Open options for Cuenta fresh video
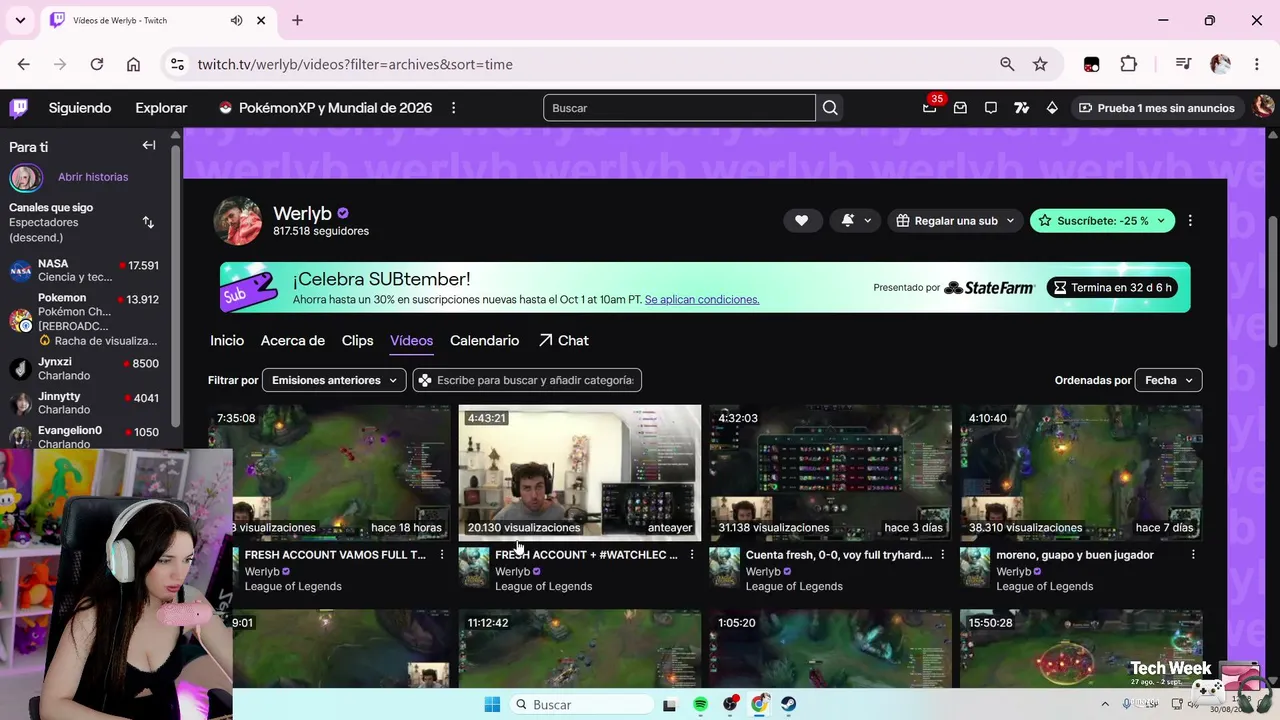 tap(942, 554)
